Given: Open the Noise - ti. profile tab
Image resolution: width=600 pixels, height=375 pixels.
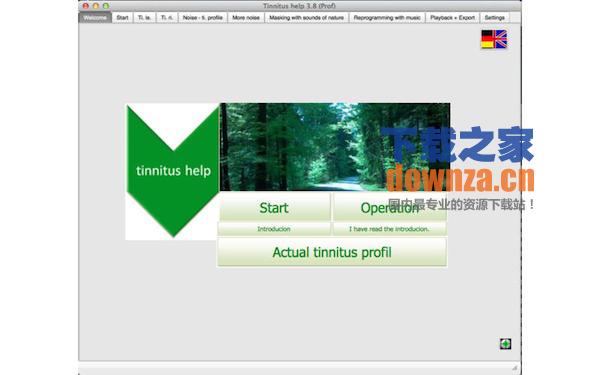Looking at the screenshot, I should pos(203,18).
